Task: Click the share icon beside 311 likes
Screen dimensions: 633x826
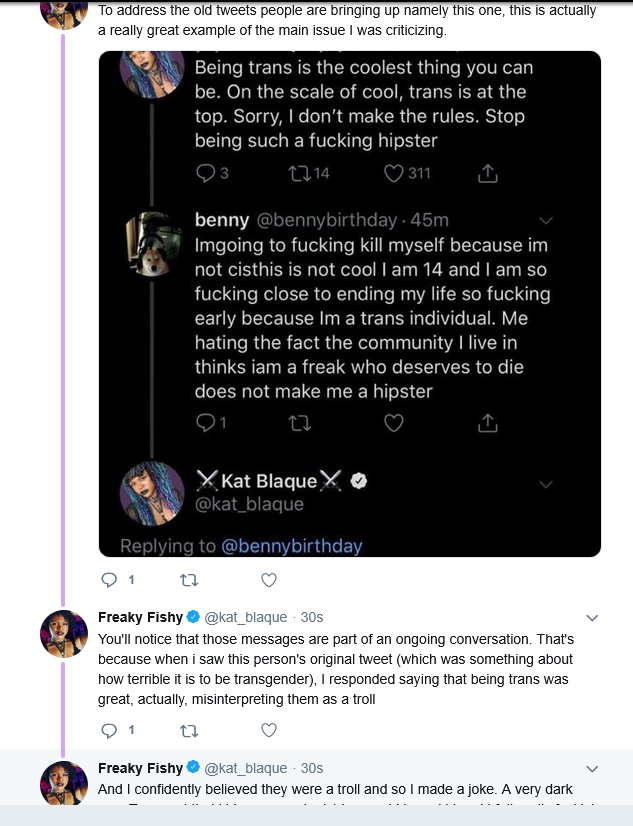Action: tap(488, 174)
